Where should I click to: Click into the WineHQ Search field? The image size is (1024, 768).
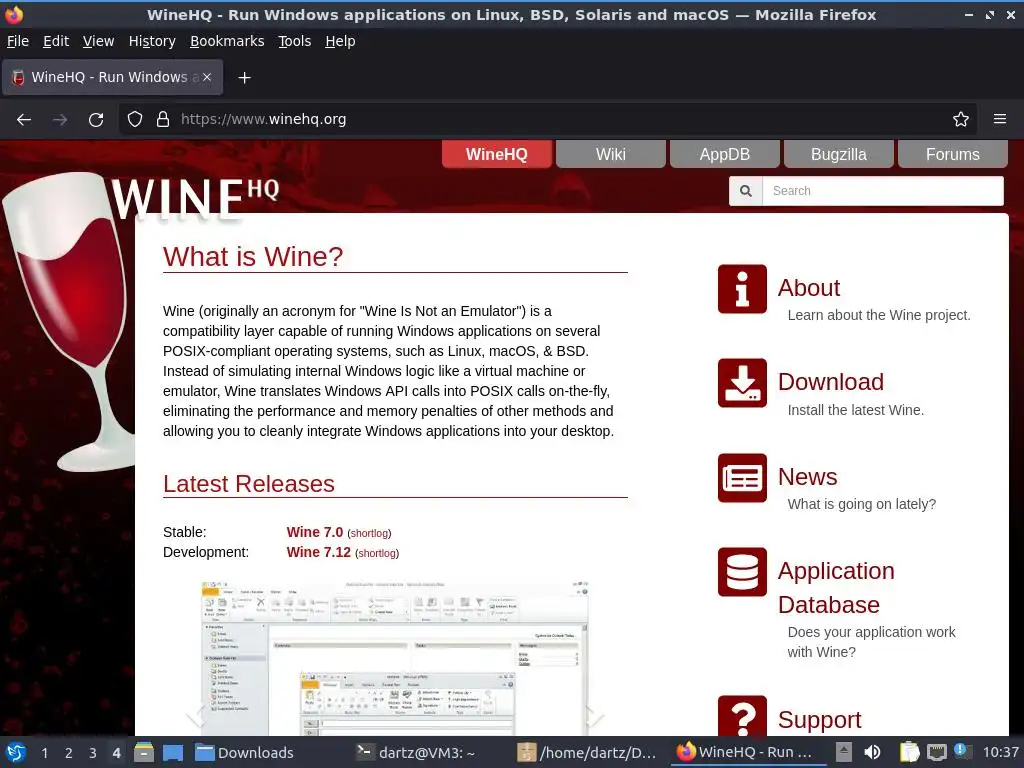pyautogui.click(x=882, y=191)
